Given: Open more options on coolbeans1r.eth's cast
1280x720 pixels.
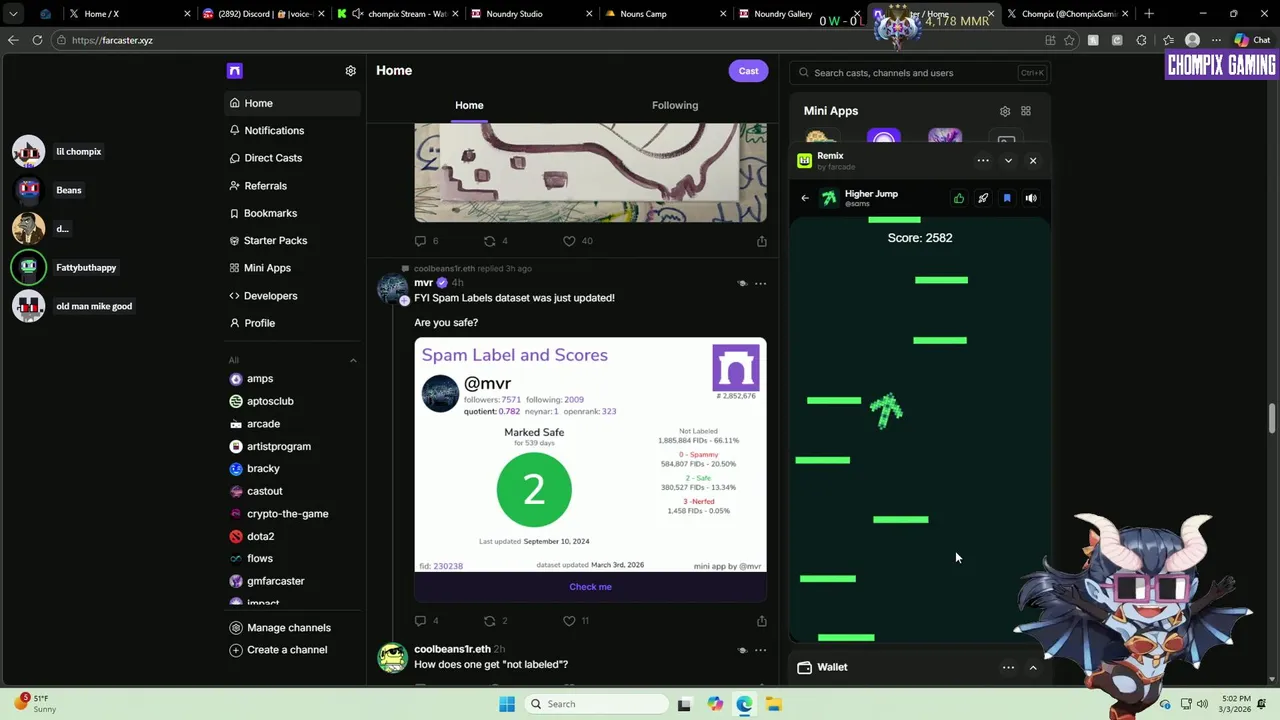Looking at the screenshot, I should (x=760, y=650).
